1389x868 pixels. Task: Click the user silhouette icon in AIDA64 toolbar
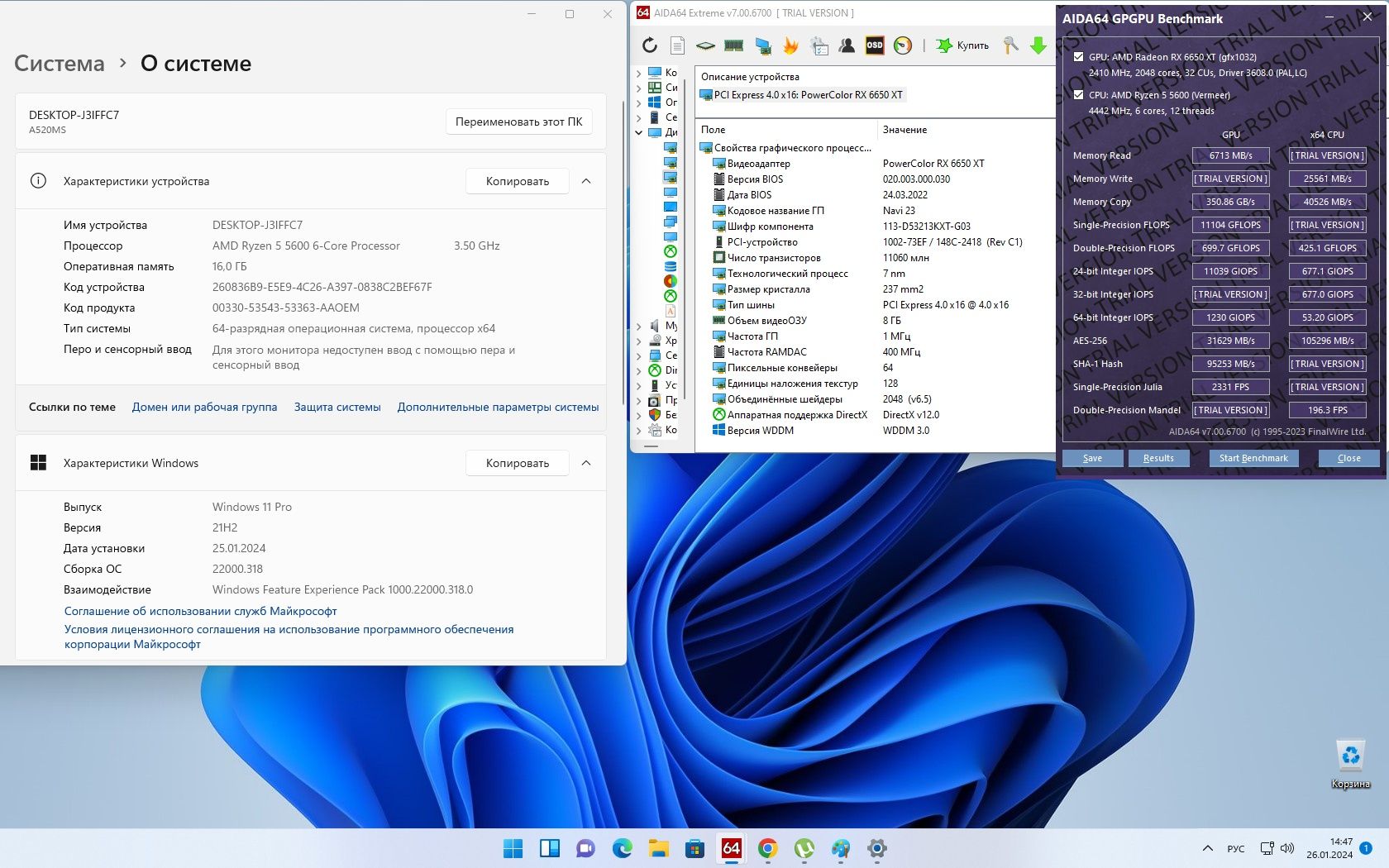(847, 45)
